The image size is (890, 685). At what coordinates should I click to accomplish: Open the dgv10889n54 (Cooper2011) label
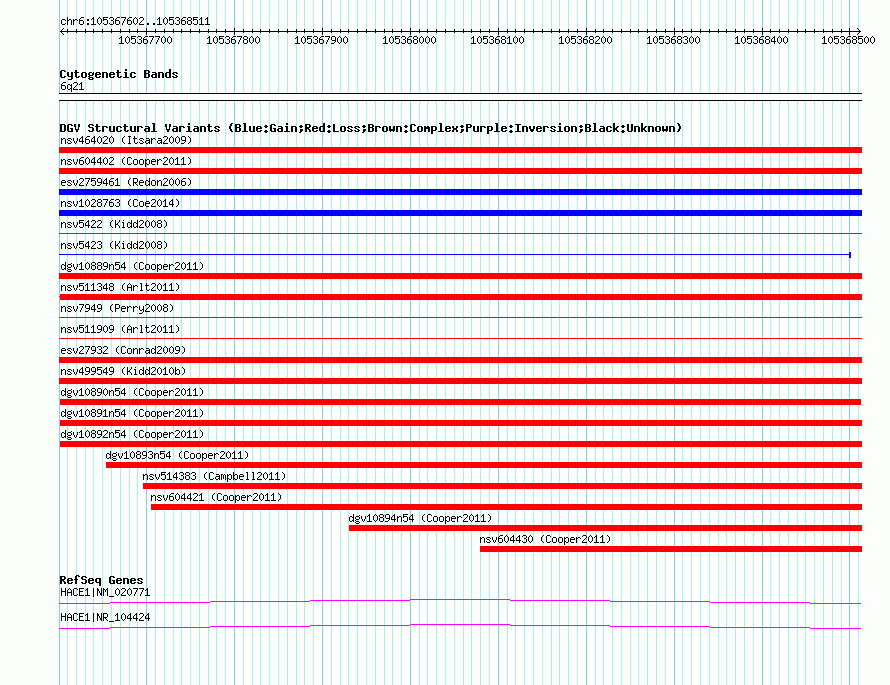point(132,266)
